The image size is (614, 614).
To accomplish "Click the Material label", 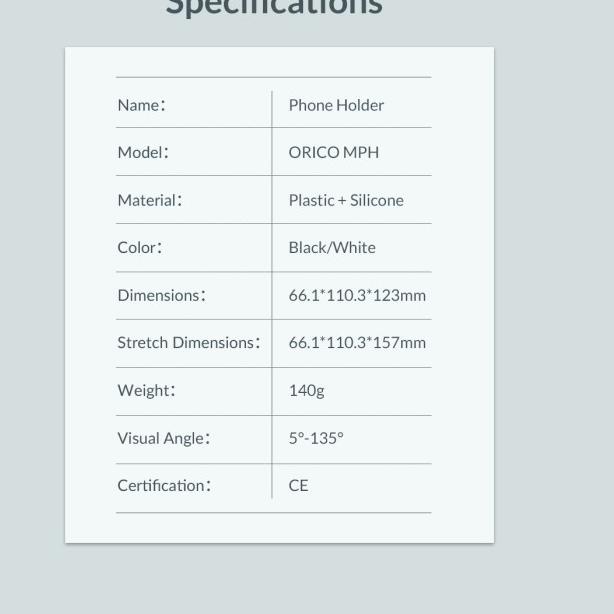I will pyautogui.click(x=149, y=200).
